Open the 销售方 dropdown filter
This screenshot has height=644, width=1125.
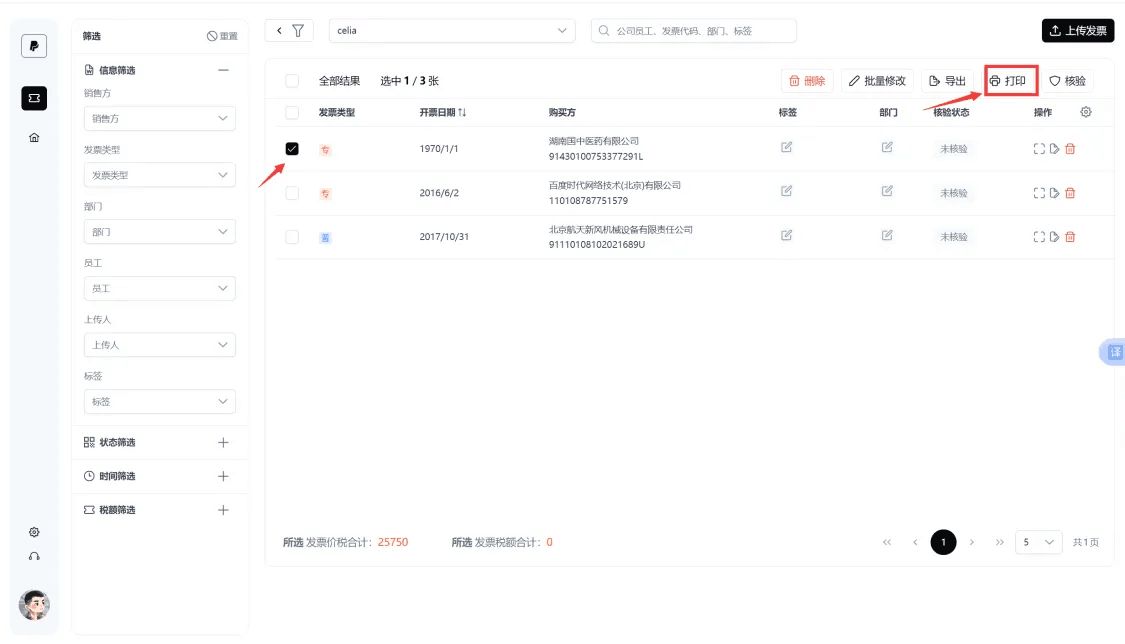159,118
